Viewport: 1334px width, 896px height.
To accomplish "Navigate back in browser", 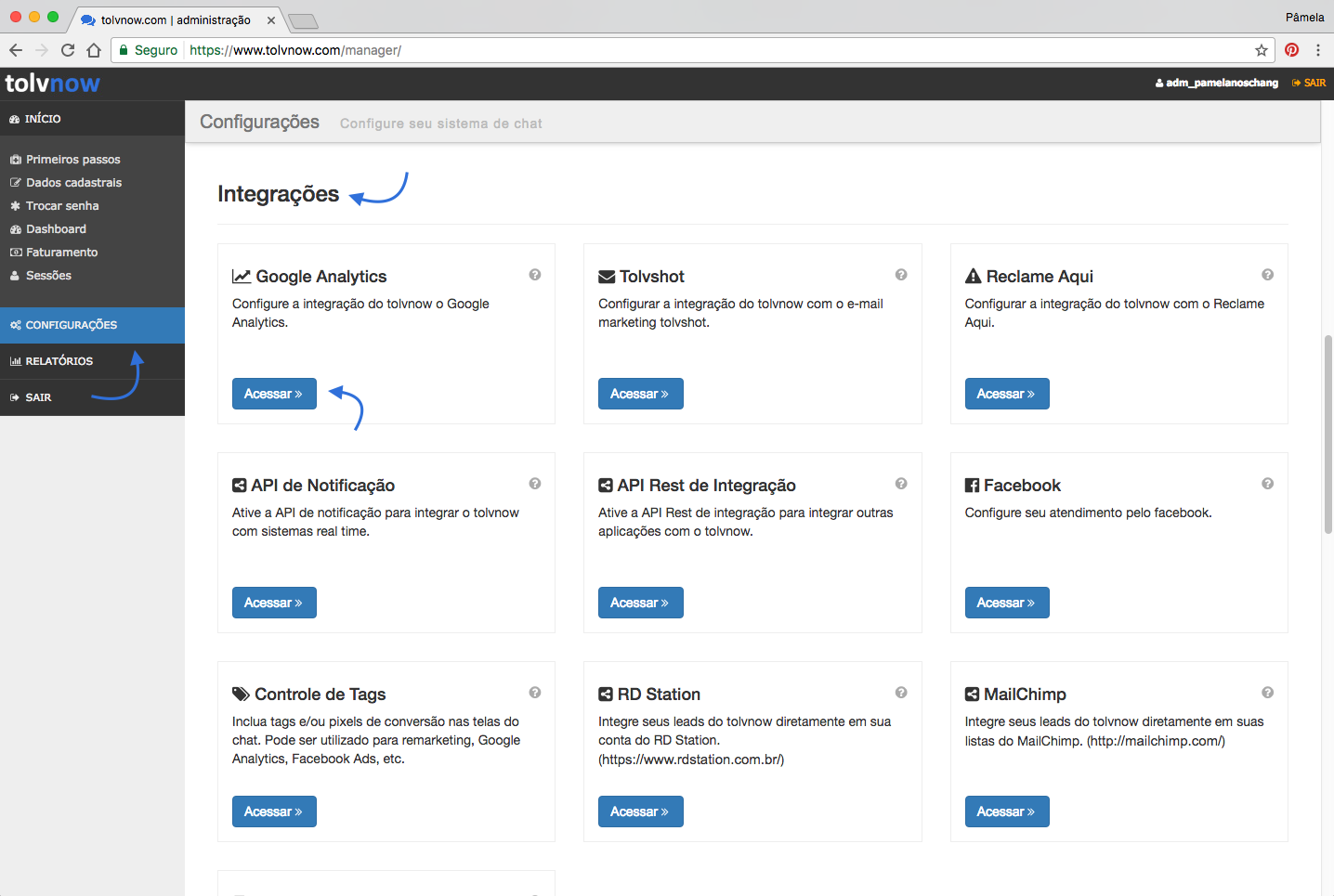I will [15, 50].
